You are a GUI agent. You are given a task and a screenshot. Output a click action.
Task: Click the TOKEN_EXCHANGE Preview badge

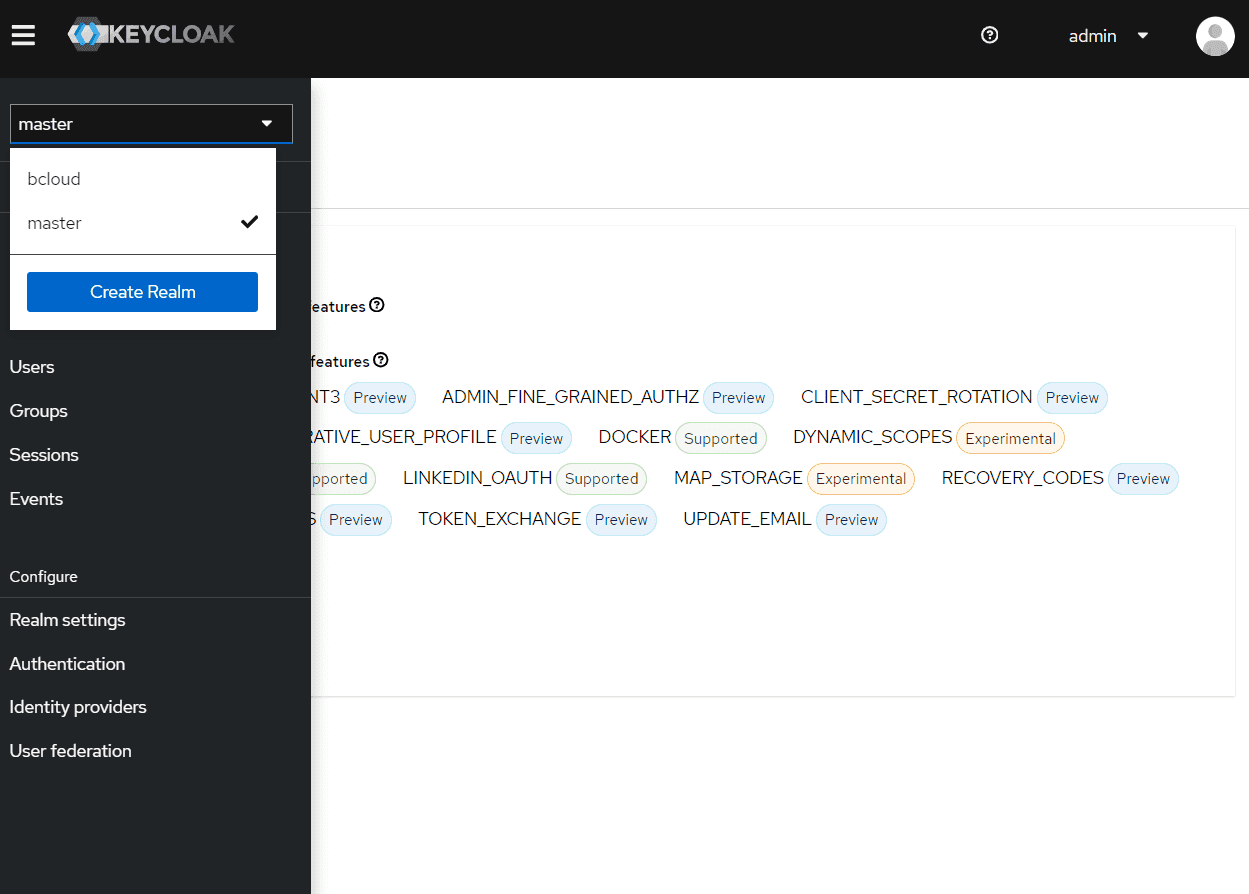point(621,520)
